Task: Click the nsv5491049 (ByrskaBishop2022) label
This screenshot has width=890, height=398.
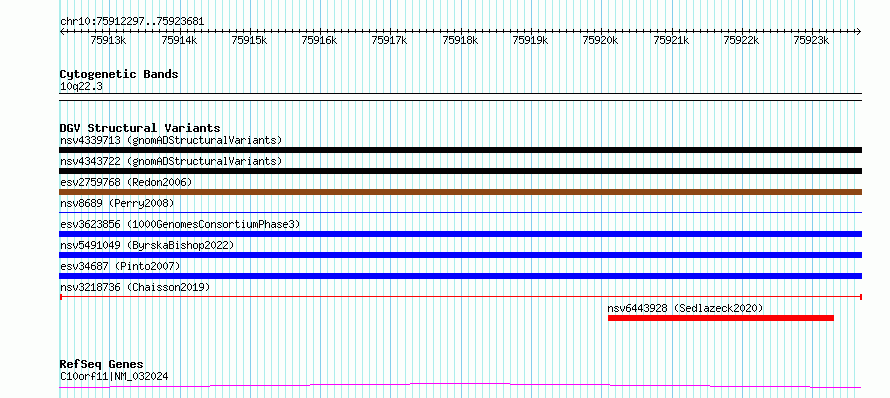Action: (147, 245)
